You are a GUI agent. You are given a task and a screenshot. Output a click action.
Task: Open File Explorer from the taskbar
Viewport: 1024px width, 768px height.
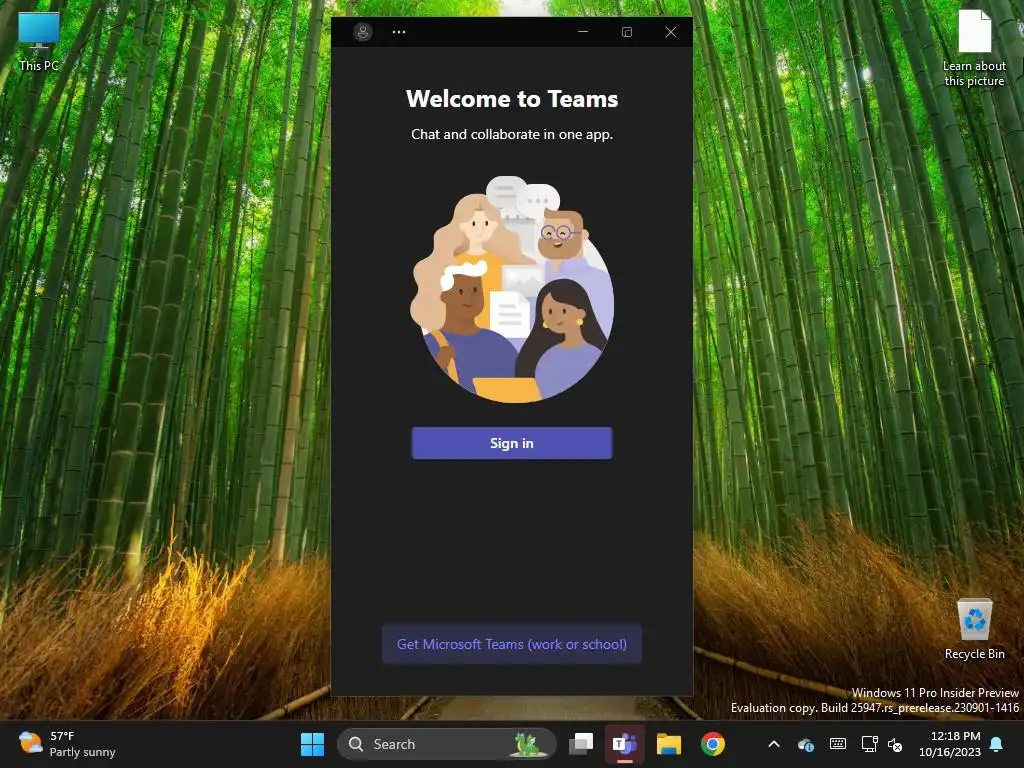669,744
